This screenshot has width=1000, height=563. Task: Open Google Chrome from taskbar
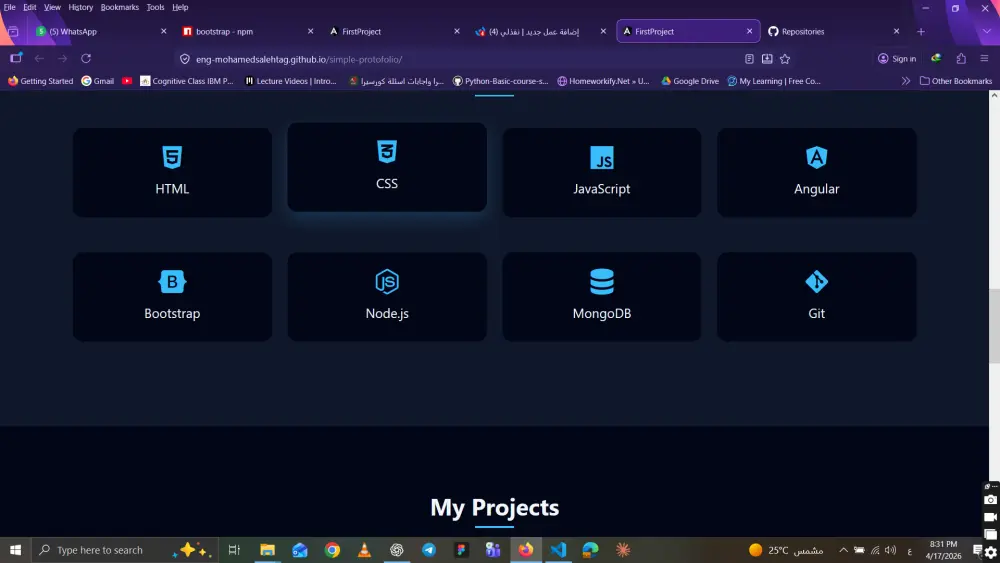click(x=332, y=550)
